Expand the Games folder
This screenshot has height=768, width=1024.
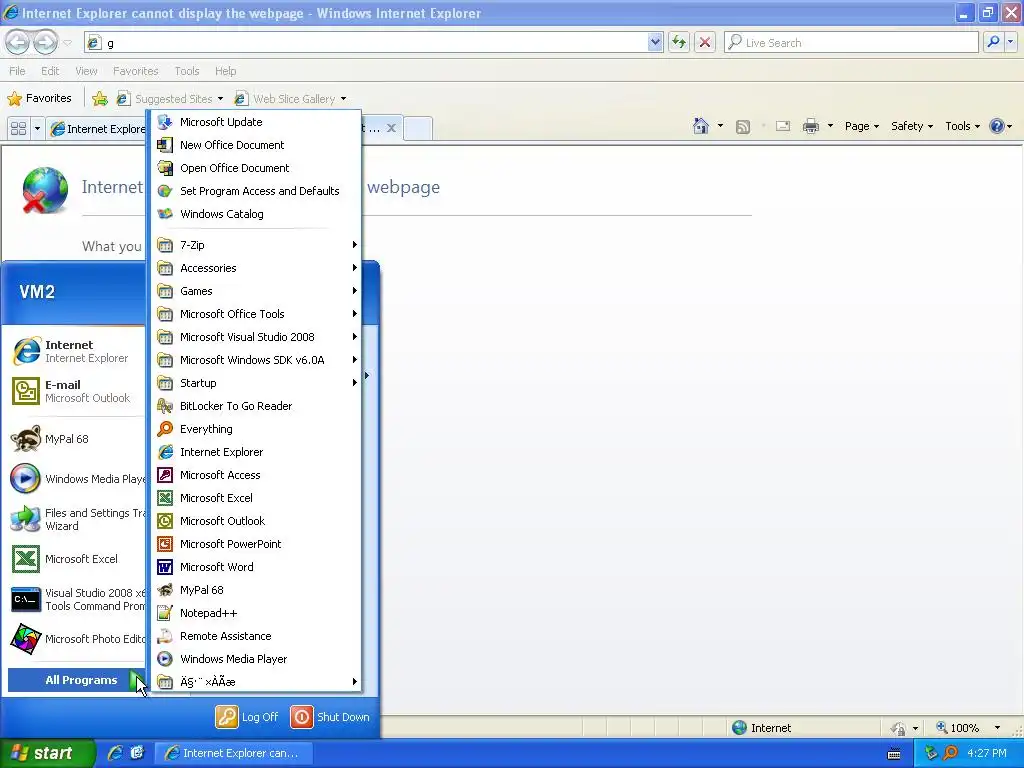(x=256, y=291)
